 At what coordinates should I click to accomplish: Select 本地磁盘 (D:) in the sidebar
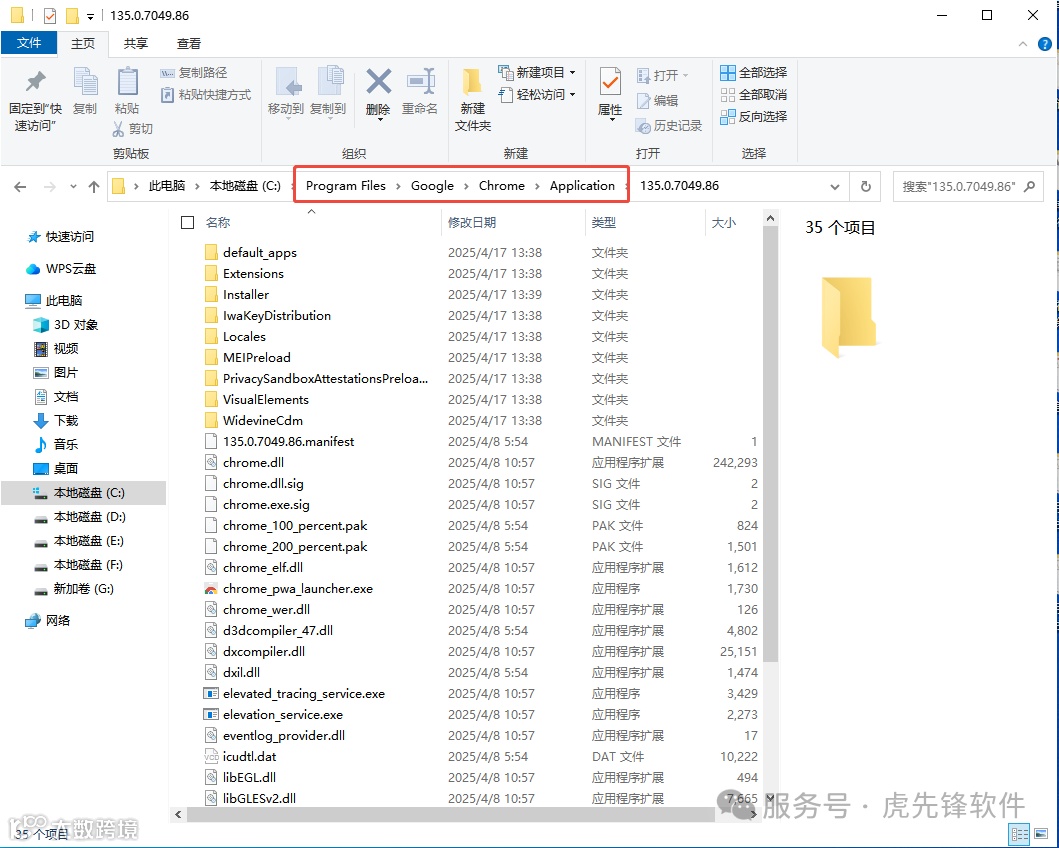[x=80, y=517]
